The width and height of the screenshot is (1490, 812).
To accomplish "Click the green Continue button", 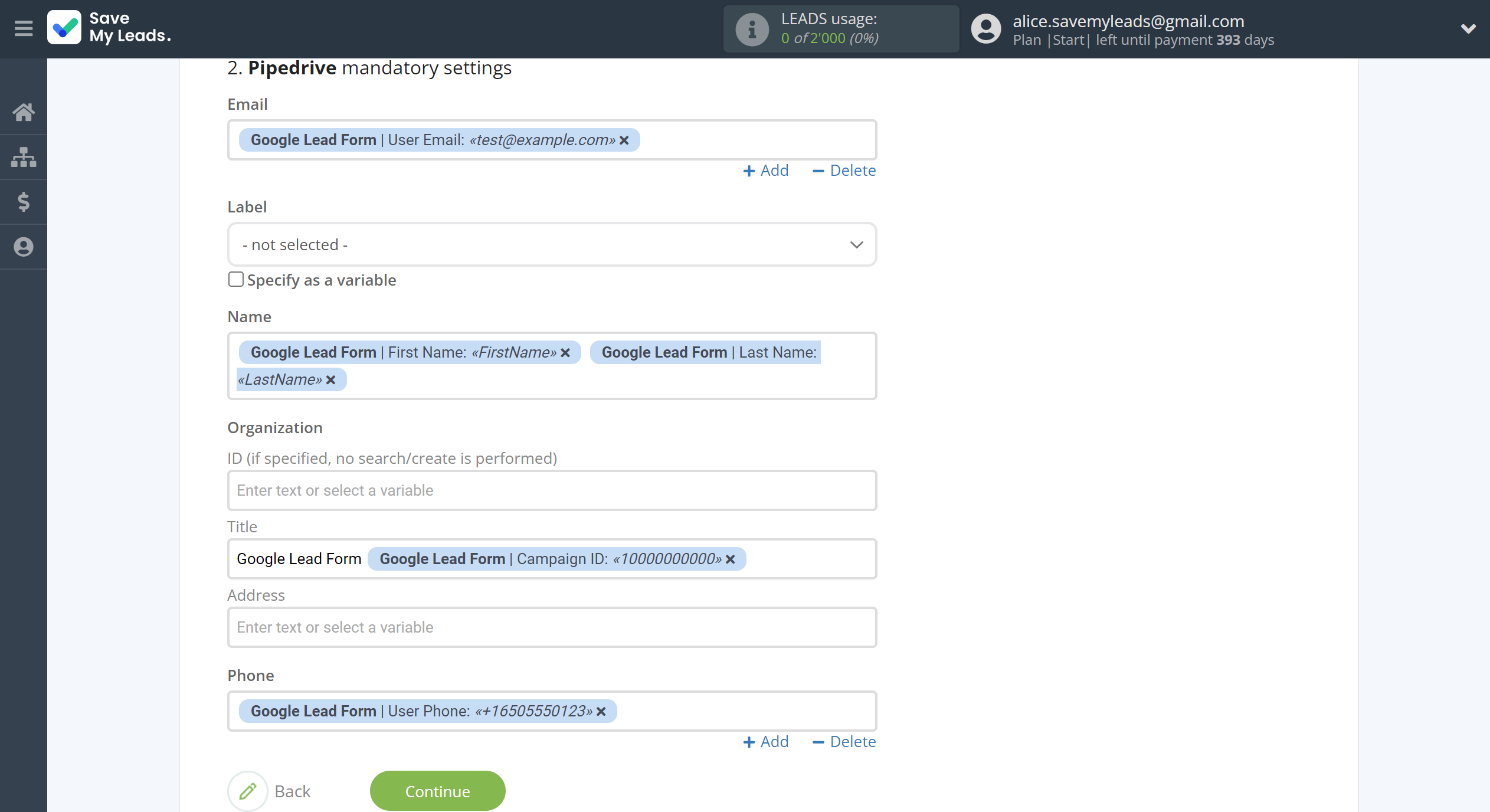I will (x=438, y=791).
